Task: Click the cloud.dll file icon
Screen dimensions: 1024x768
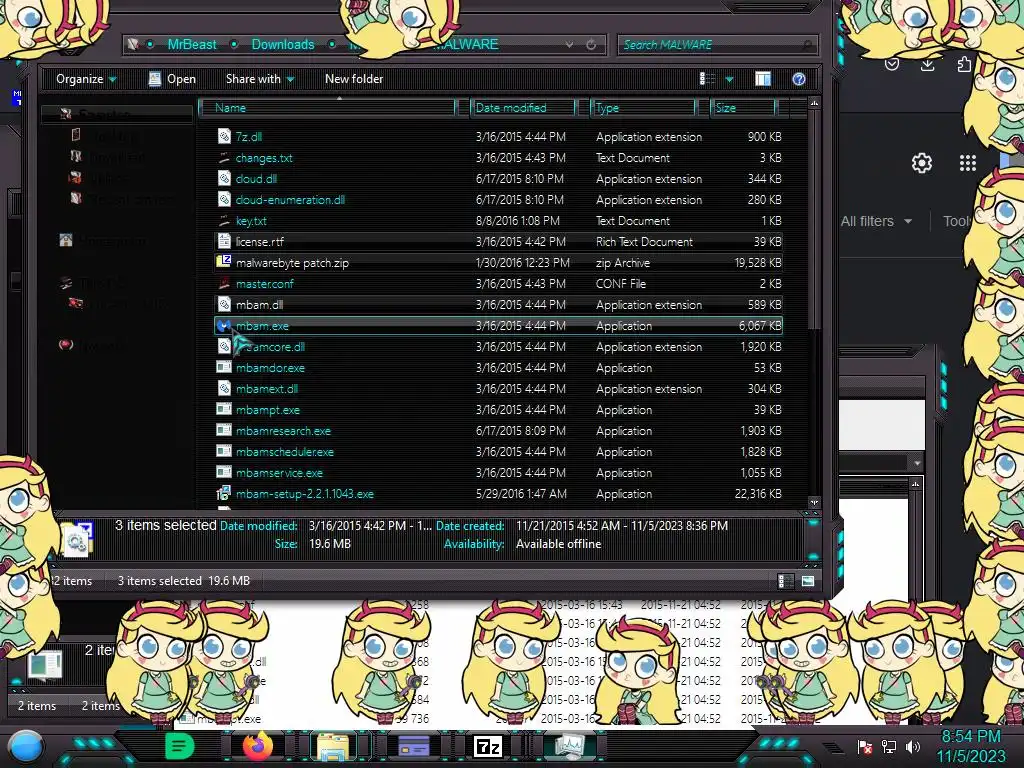Action: (x=224, y=178)
